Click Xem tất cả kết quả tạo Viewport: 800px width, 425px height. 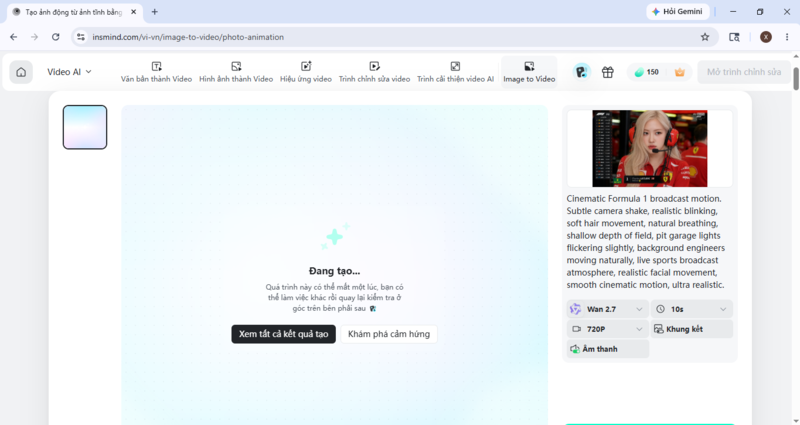[x=284, y=334]
